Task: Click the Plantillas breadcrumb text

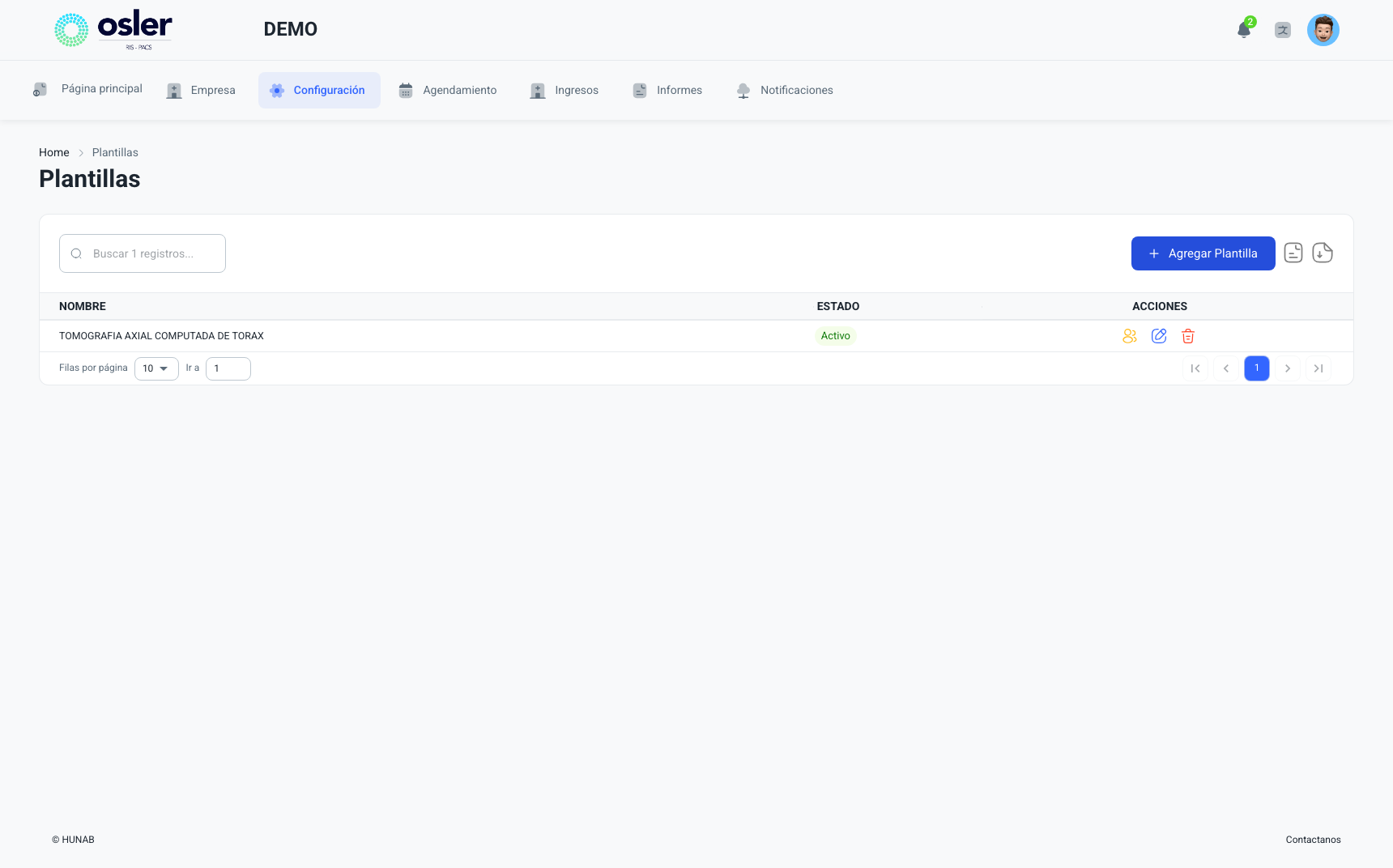Action: [x=115, y=152]
